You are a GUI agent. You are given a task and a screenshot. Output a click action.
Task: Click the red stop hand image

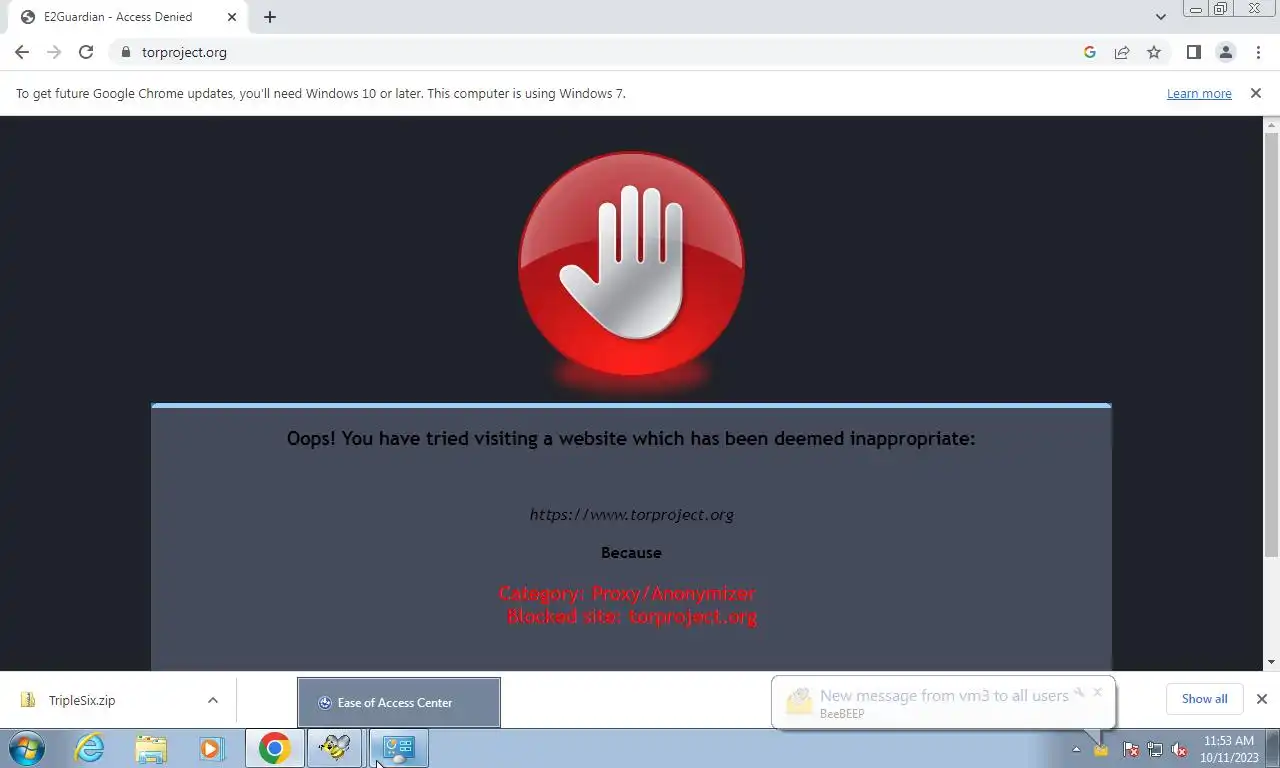(631, 264)
